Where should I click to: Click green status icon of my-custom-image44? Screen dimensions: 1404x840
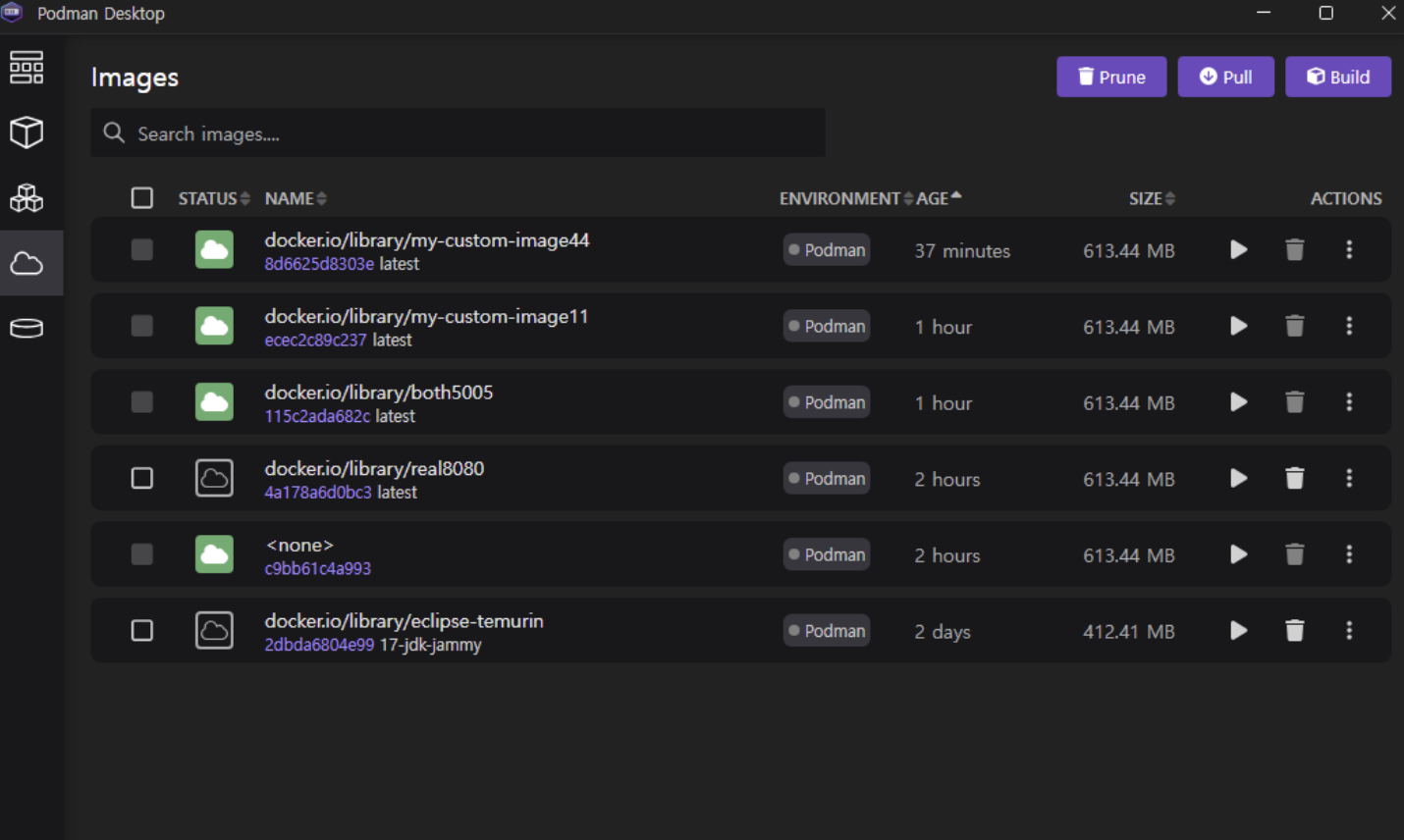pos(214,250)
